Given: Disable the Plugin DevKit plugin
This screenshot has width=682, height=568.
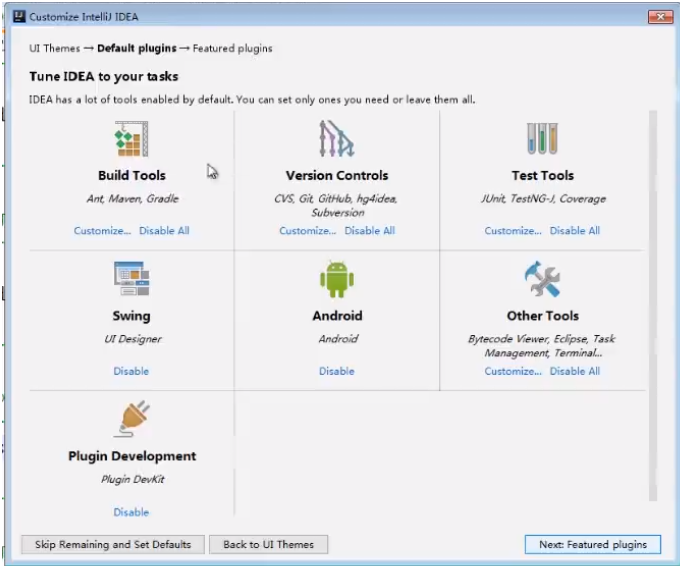Looking at the screenshot, I should point(131,512).
